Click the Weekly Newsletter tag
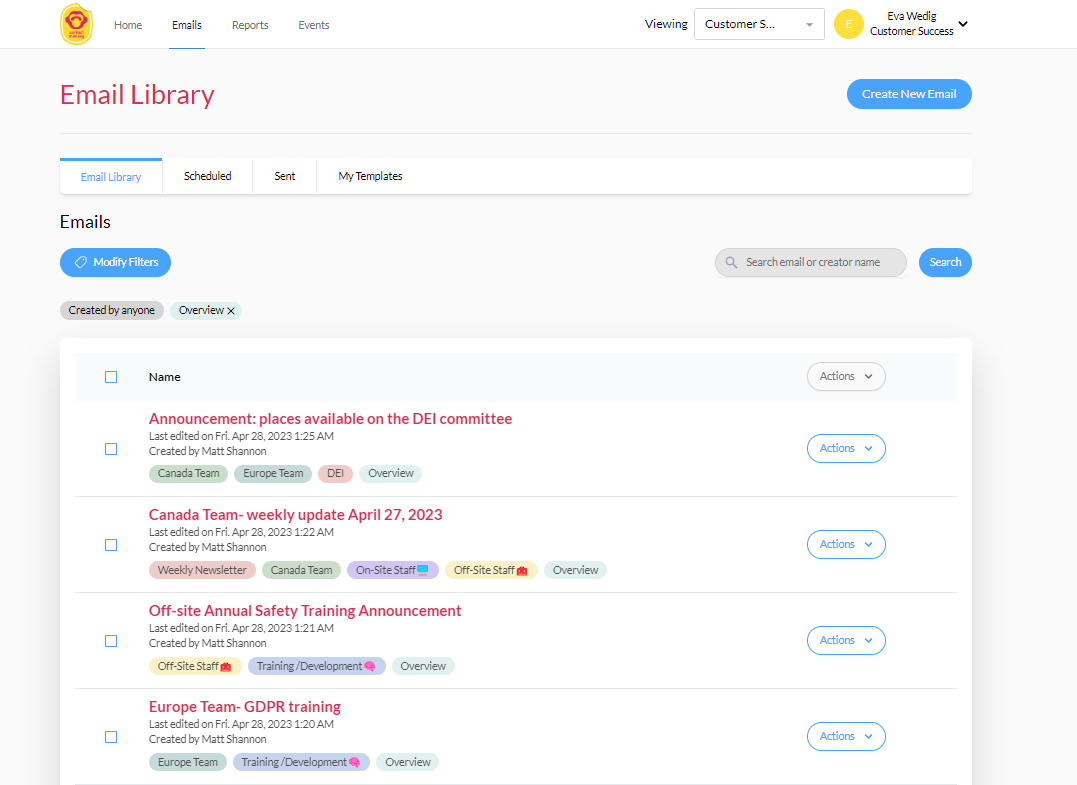This screenshot has height=785, width=1077. click(x=202, y=570)
